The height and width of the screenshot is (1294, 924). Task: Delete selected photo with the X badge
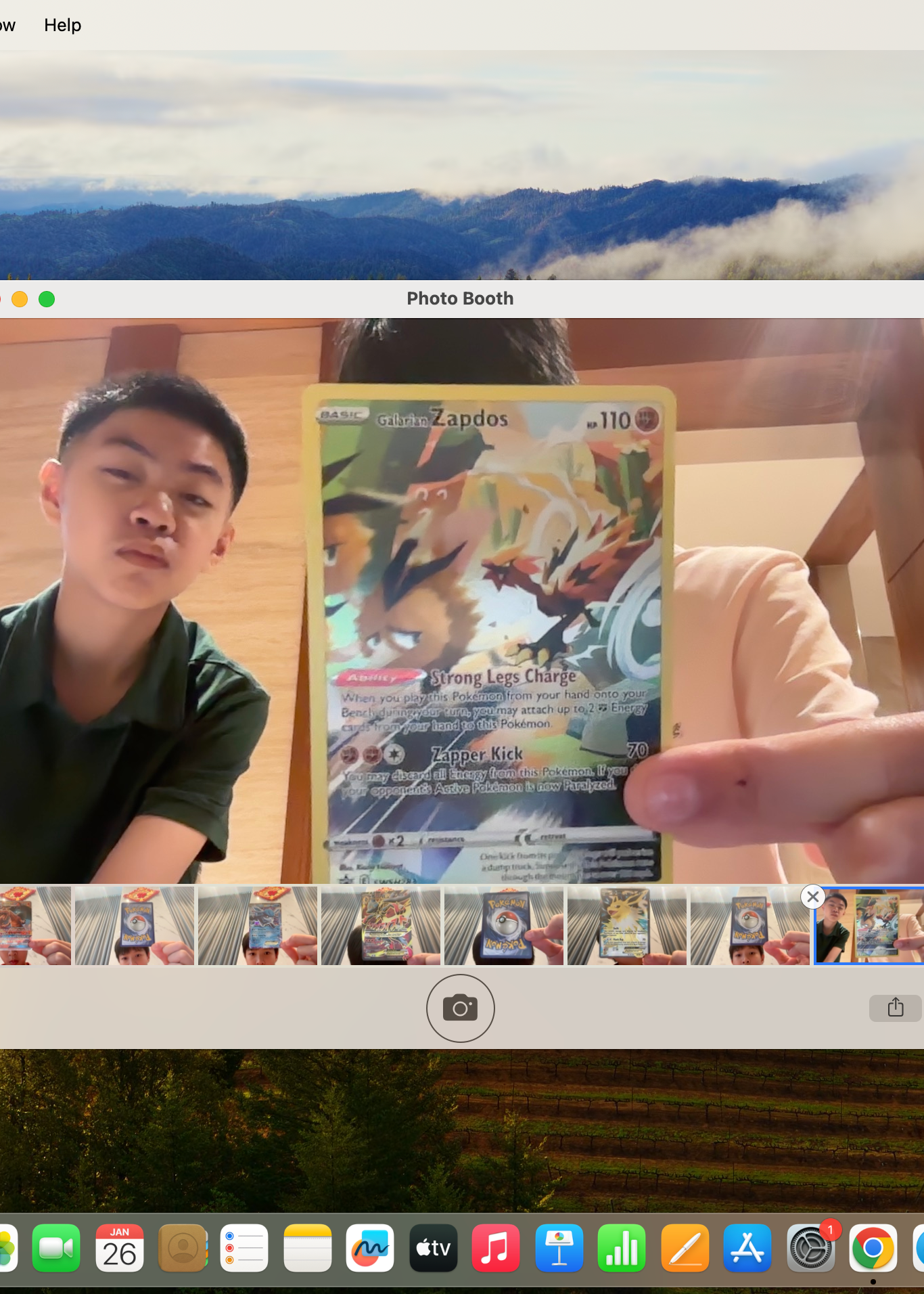point(812,897)
